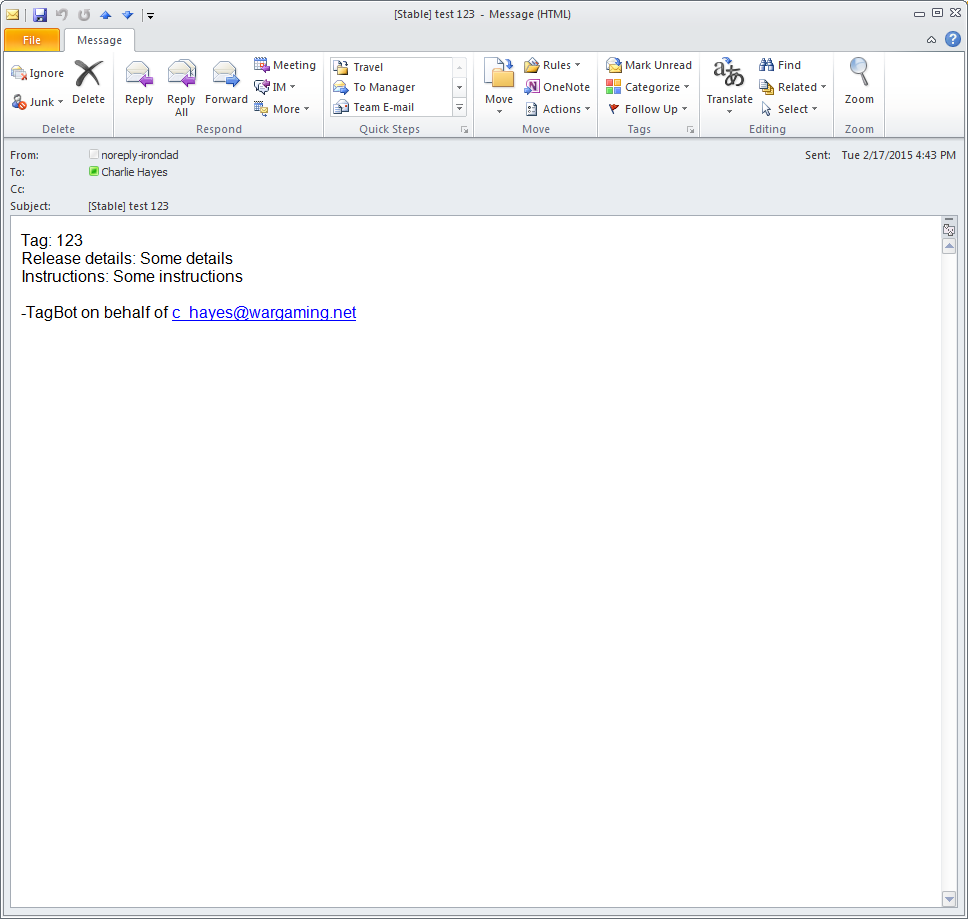Viewport: 968px width, 919px height.
Task: Open the Related dropdown
Action: (x=823, y=87)
